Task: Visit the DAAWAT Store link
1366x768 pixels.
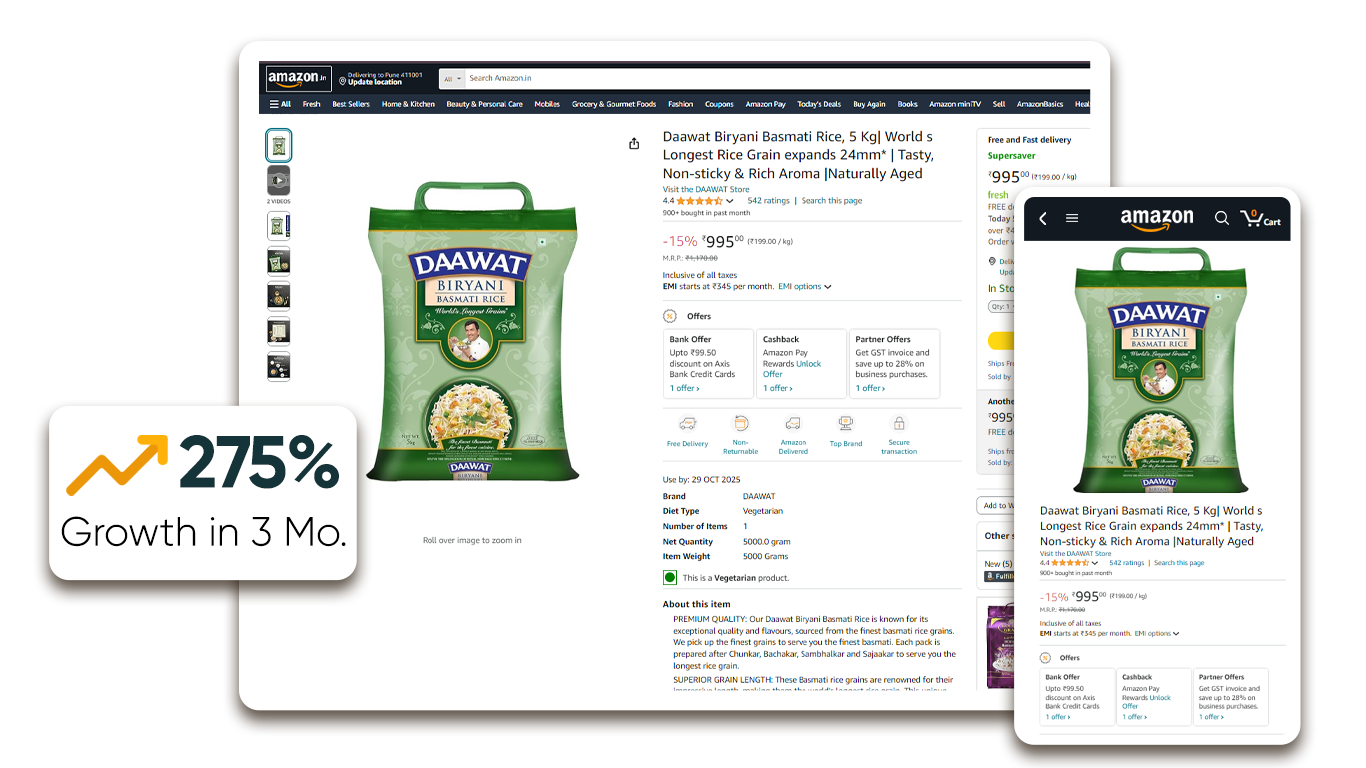Action: [706, 189]
